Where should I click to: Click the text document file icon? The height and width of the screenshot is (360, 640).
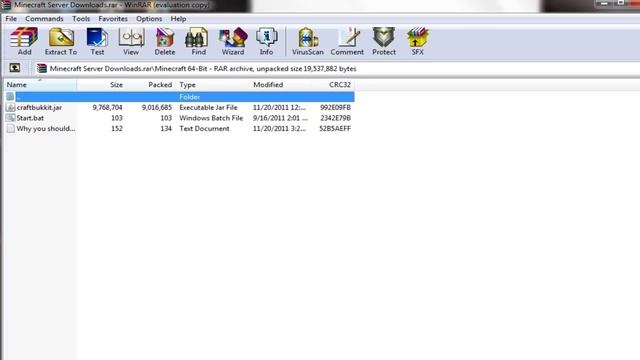click(x=11, y=129)
